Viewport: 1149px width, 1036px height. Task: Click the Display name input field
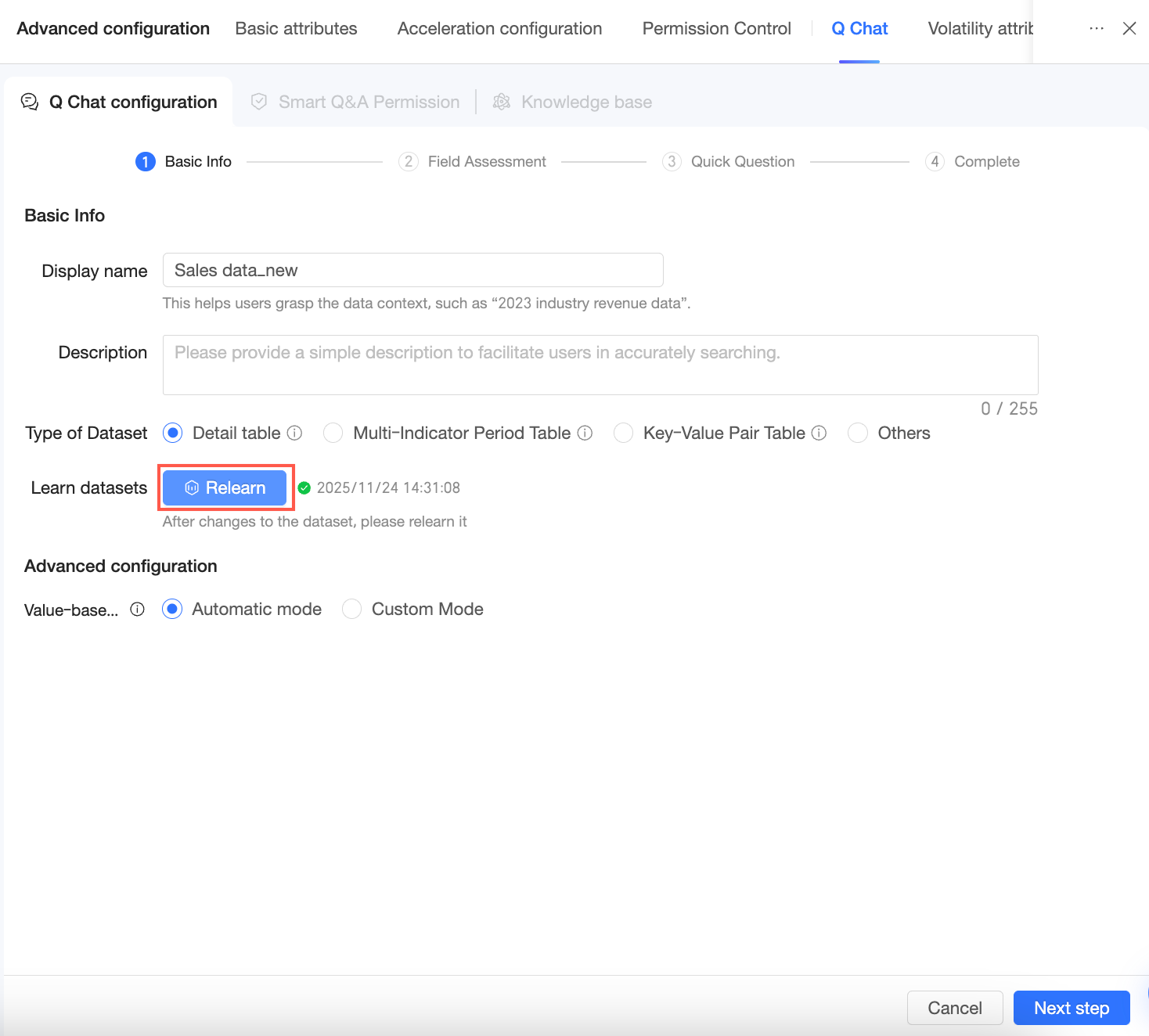[412, 270]
